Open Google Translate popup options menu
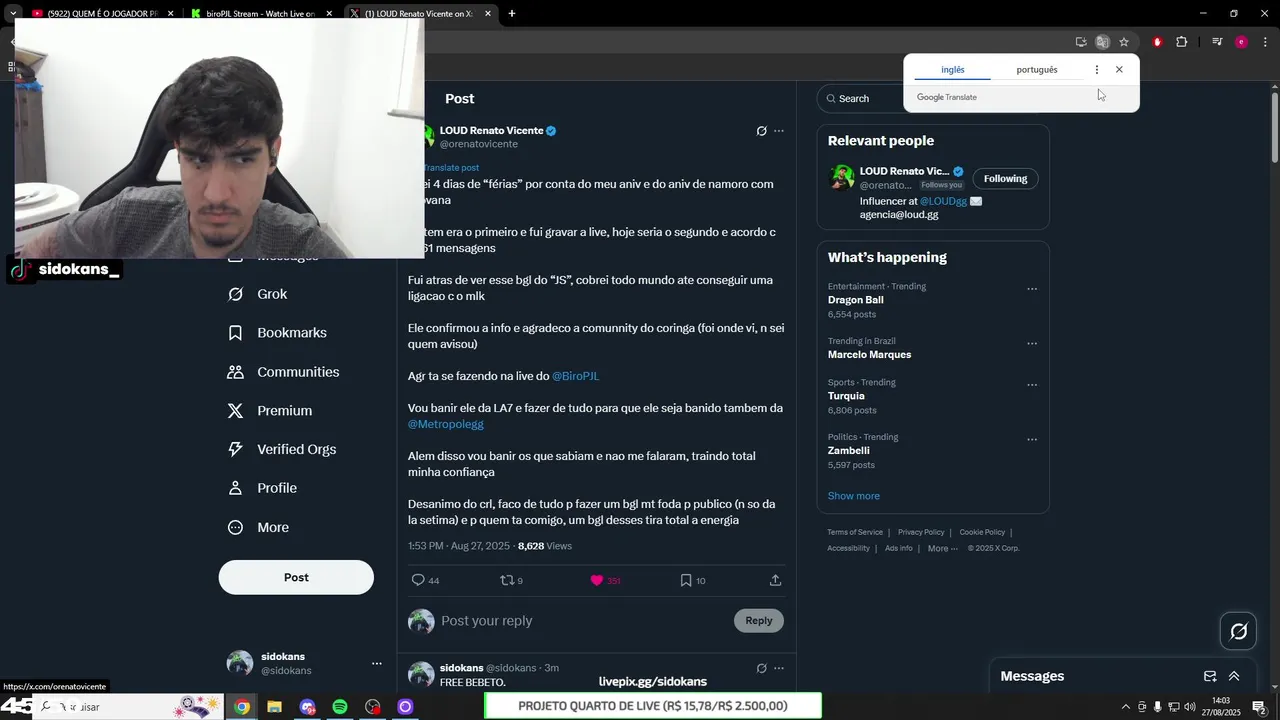The width and height of the screenshot is (1280, 720). (1097, 70)
